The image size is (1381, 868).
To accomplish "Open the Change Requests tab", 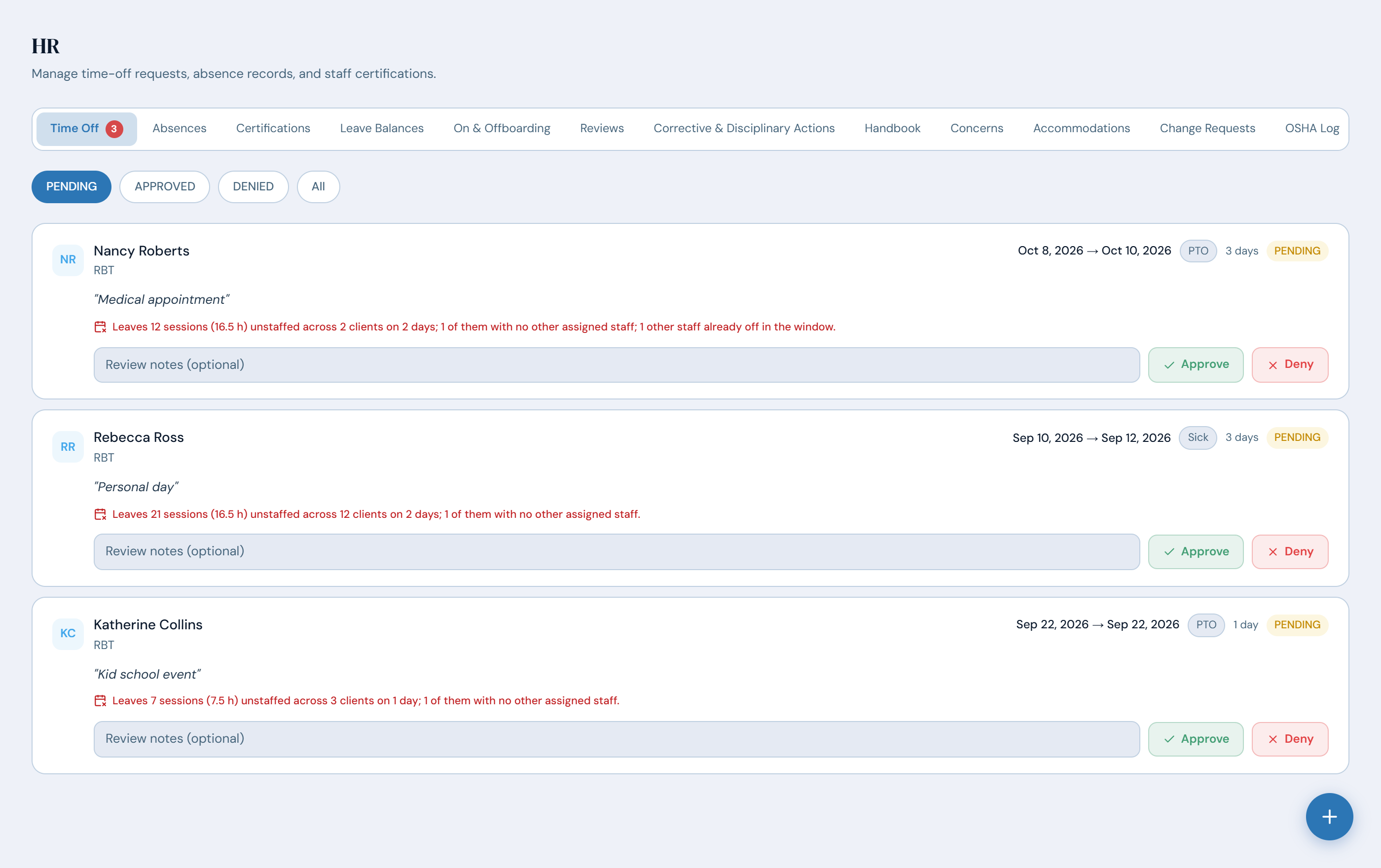I will tap(1207, 128).
